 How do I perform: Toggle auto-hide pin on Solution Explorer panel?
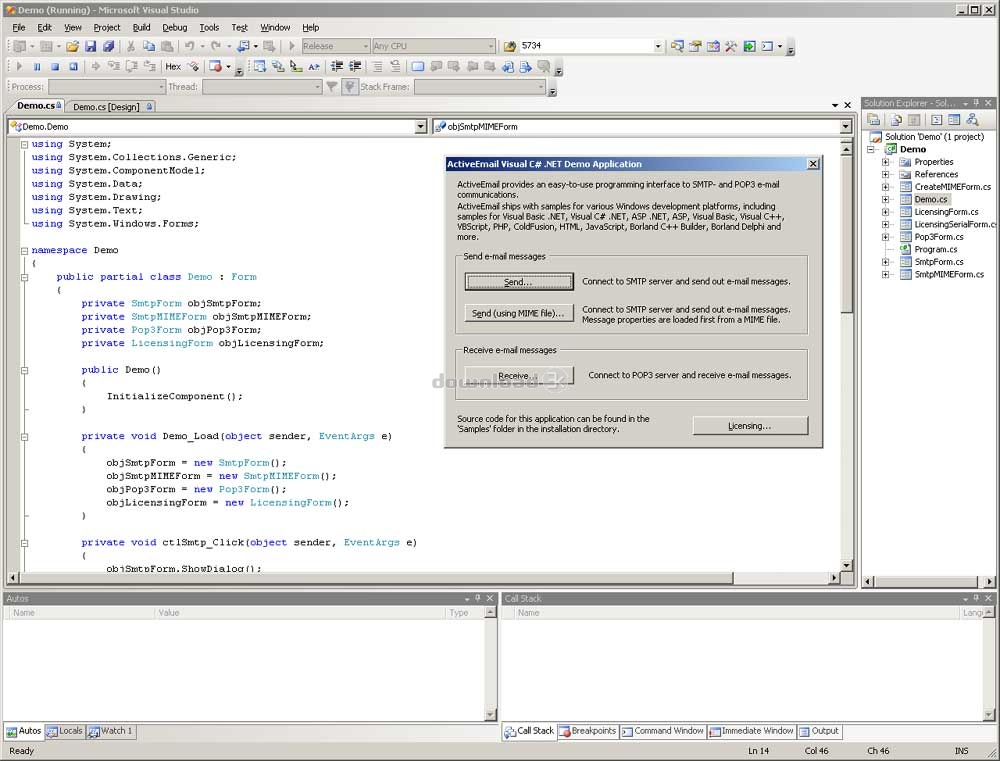click(976, 103)
